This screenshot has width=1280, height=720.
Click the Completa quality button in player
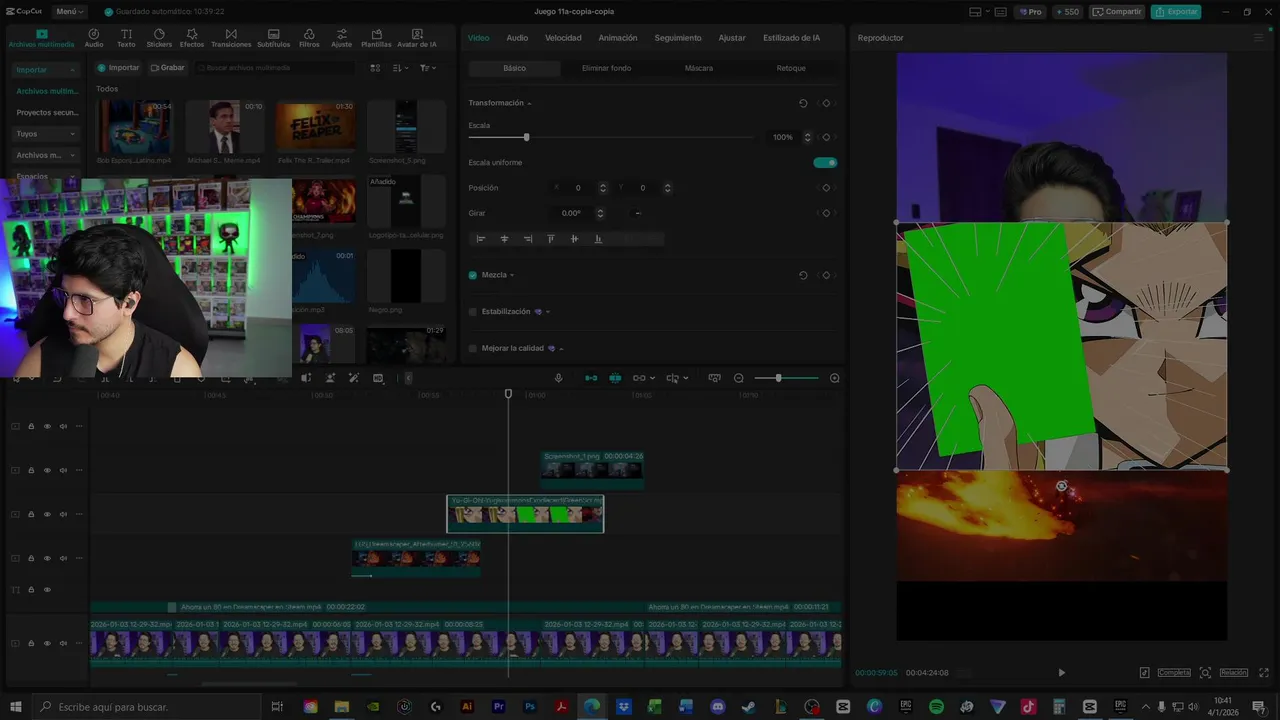[x=1174, y=673]
